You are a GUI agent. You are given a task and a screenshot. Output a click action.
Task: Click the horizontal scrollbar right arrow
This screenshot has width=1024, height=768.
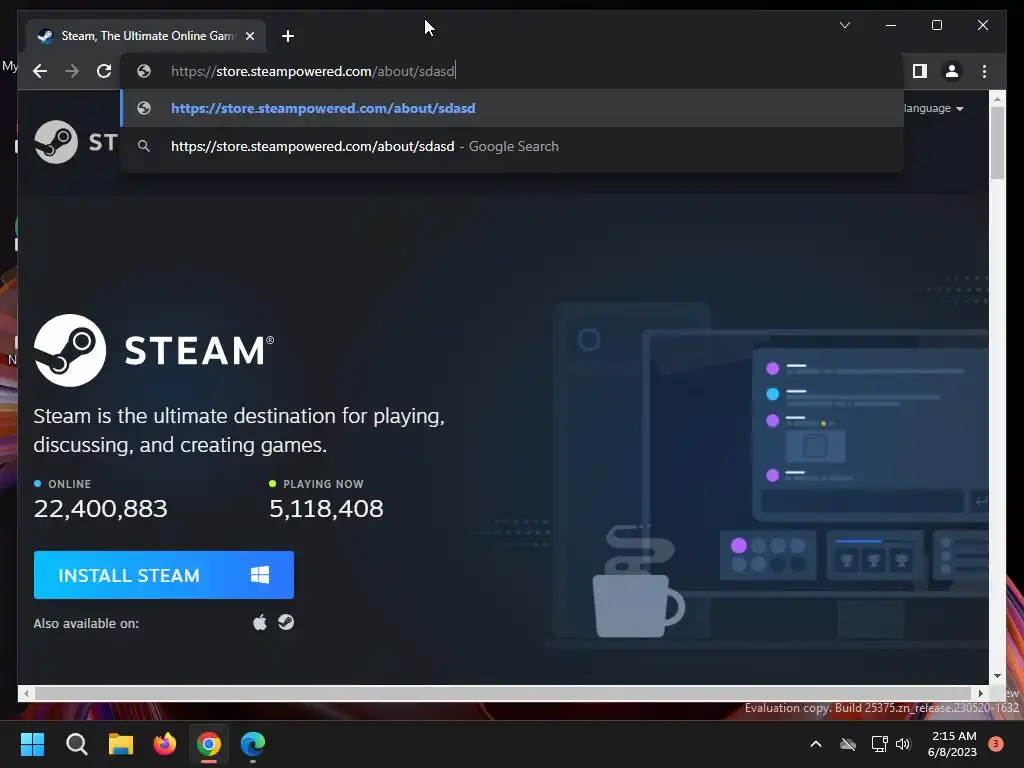[980, 693]
